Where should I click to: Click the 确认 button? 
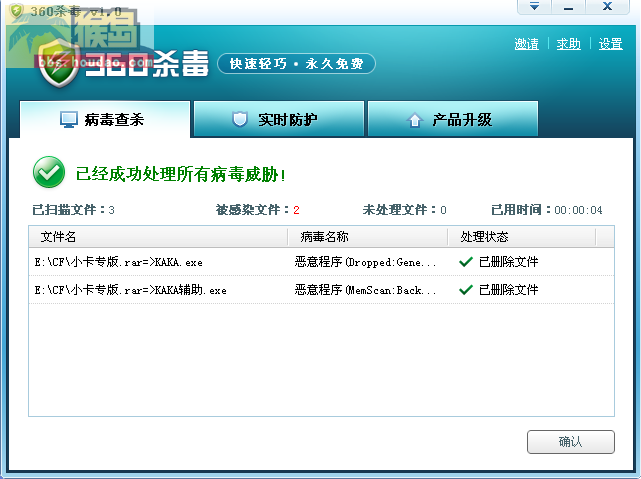coord(571,441)
